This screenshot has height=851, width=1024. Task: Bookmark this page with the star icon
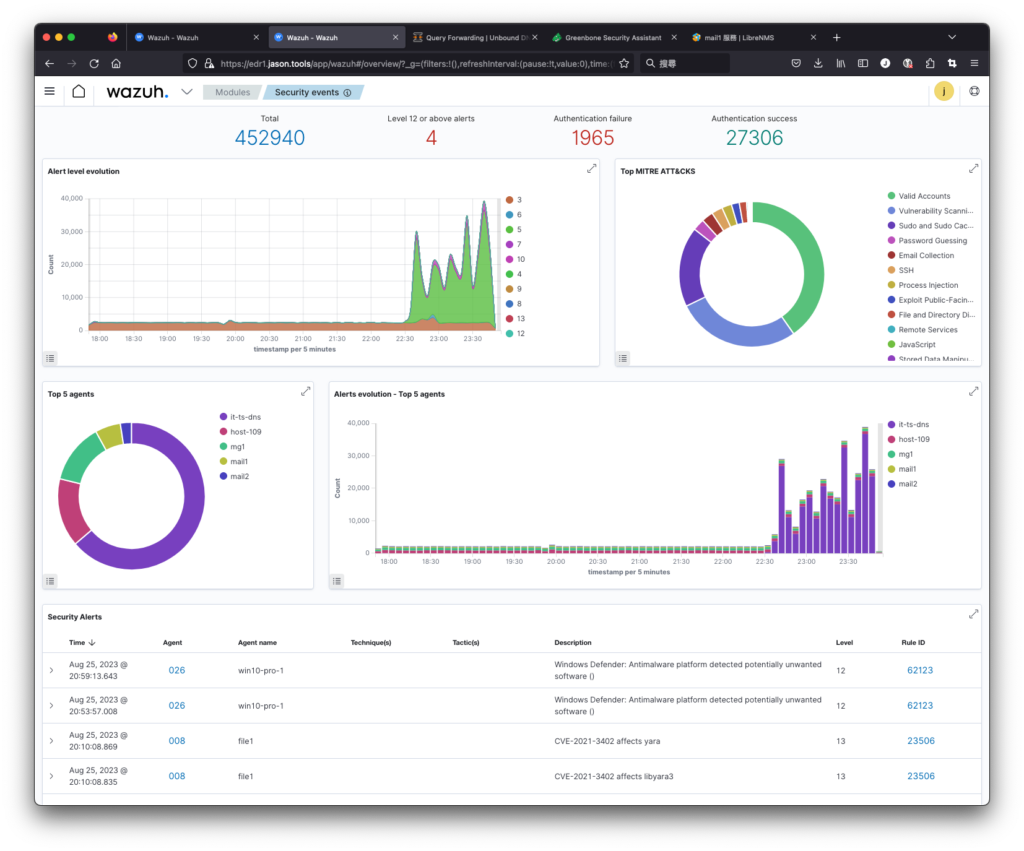pos(624,63)
